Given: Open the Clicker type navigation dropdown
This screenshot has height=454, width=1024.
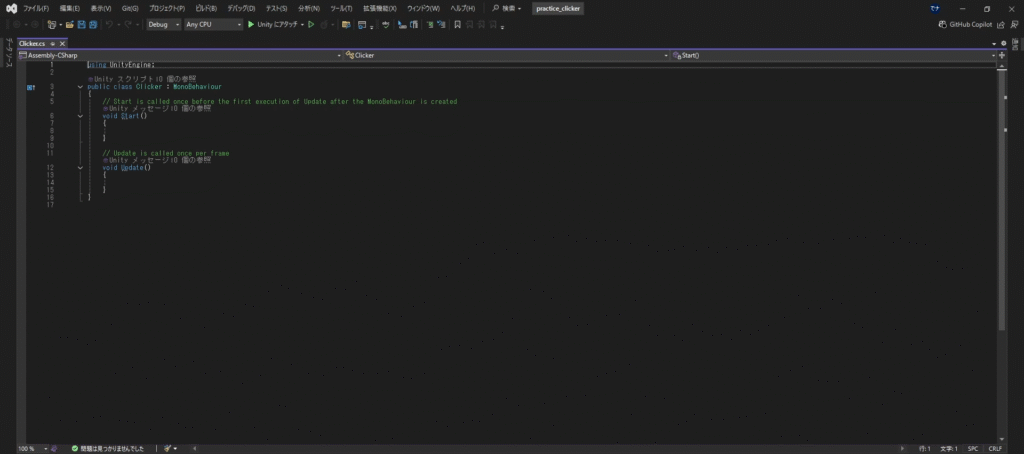Looking at the screenshot, I should click(x=507, y=56).
